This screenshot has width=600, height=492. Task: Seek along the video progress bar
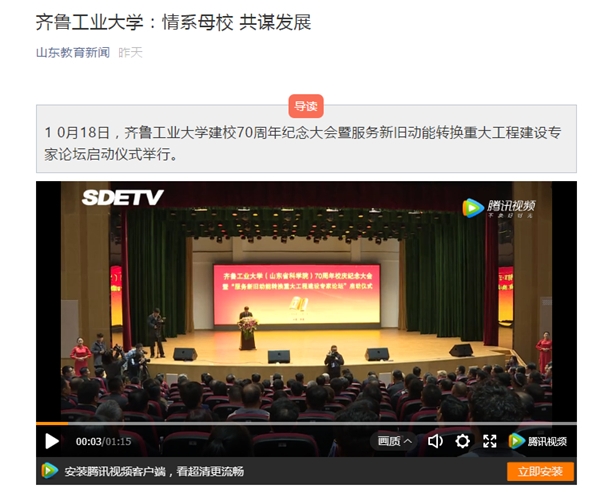306,424
